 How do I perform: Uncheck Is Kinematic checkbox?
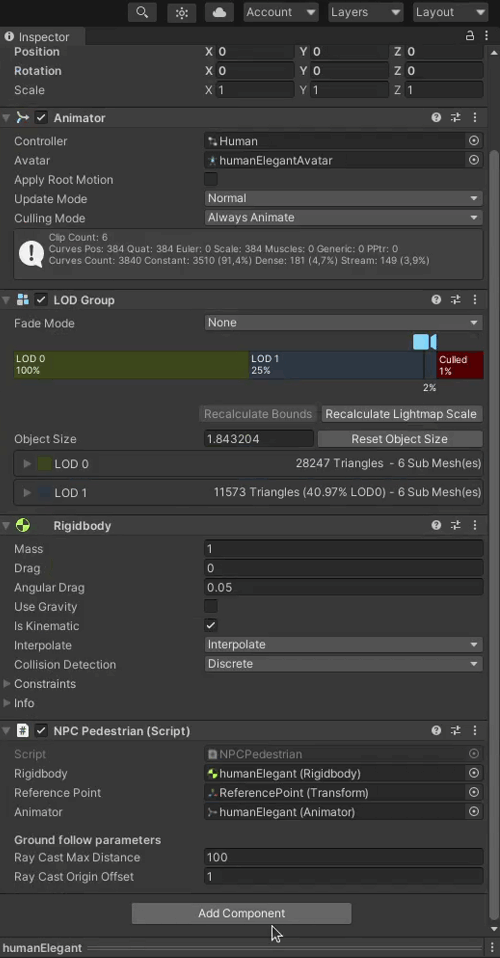tap(211, 625)
